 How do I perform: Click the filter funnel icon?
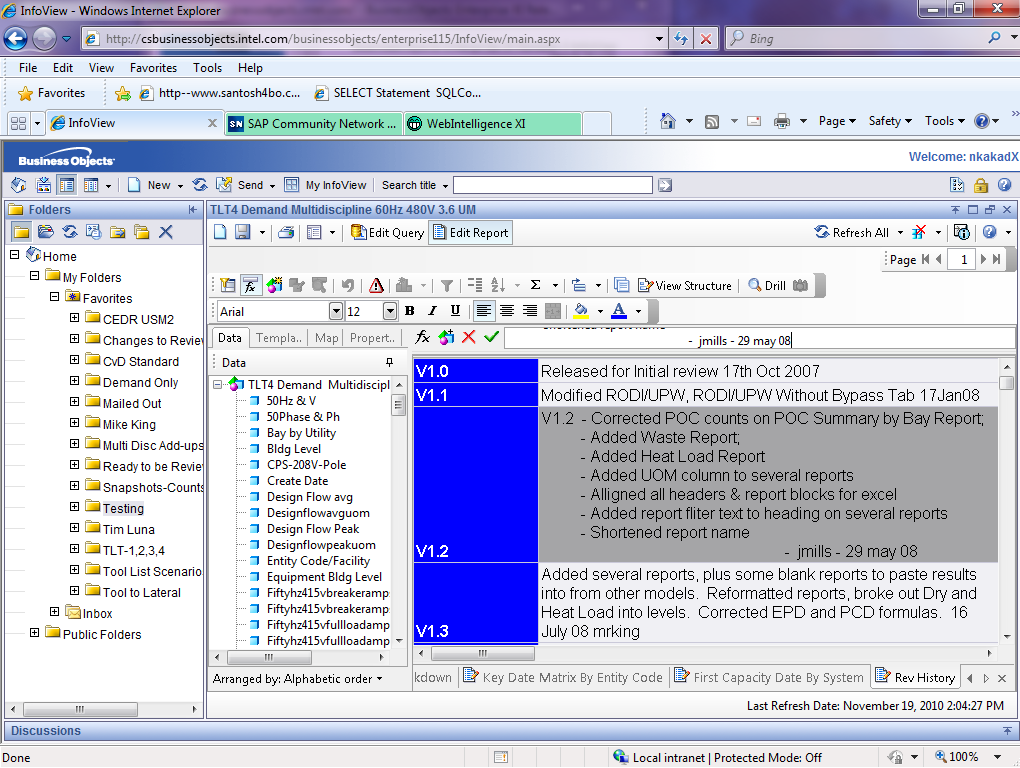tap(447, 285)
